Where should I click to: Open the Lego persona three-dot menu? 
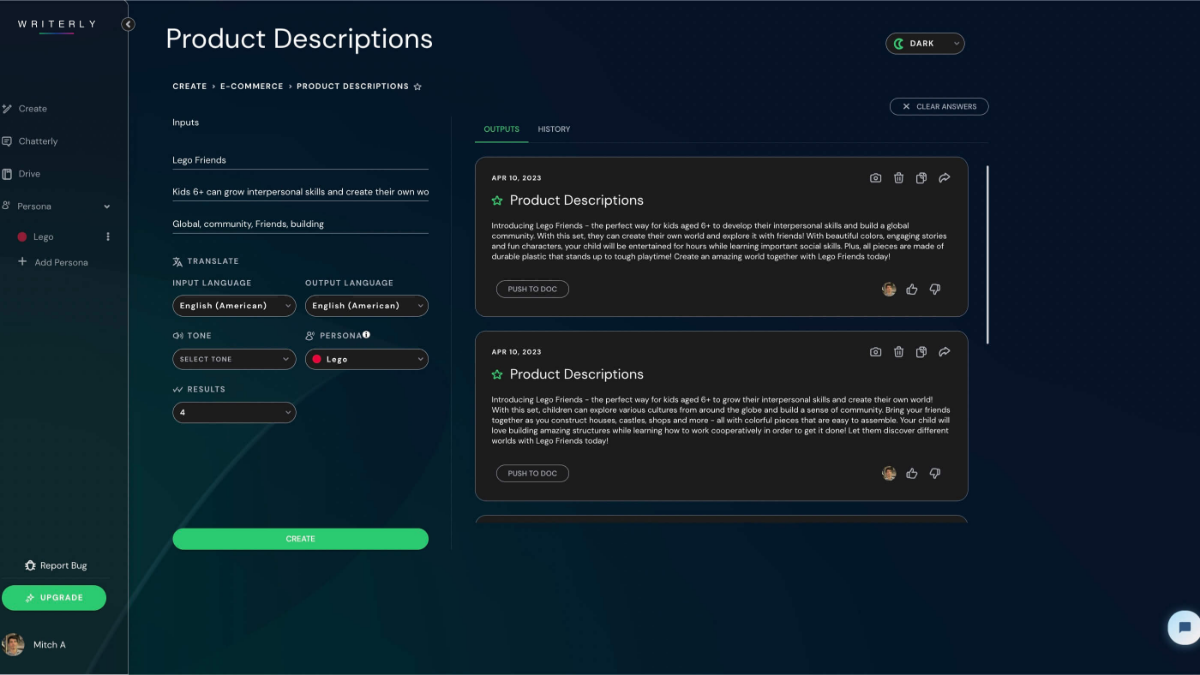tap(108, 237)
